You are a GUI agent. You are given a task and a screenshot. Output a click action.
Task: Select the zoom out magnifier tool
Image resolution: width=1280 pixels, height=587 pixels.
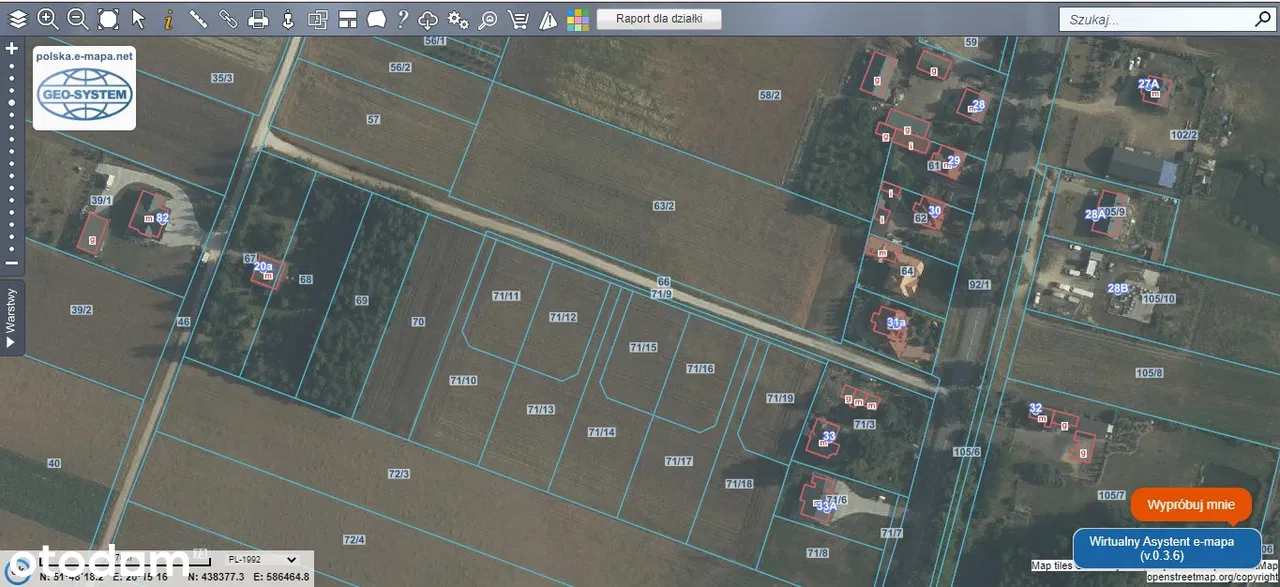pos(77,18)
